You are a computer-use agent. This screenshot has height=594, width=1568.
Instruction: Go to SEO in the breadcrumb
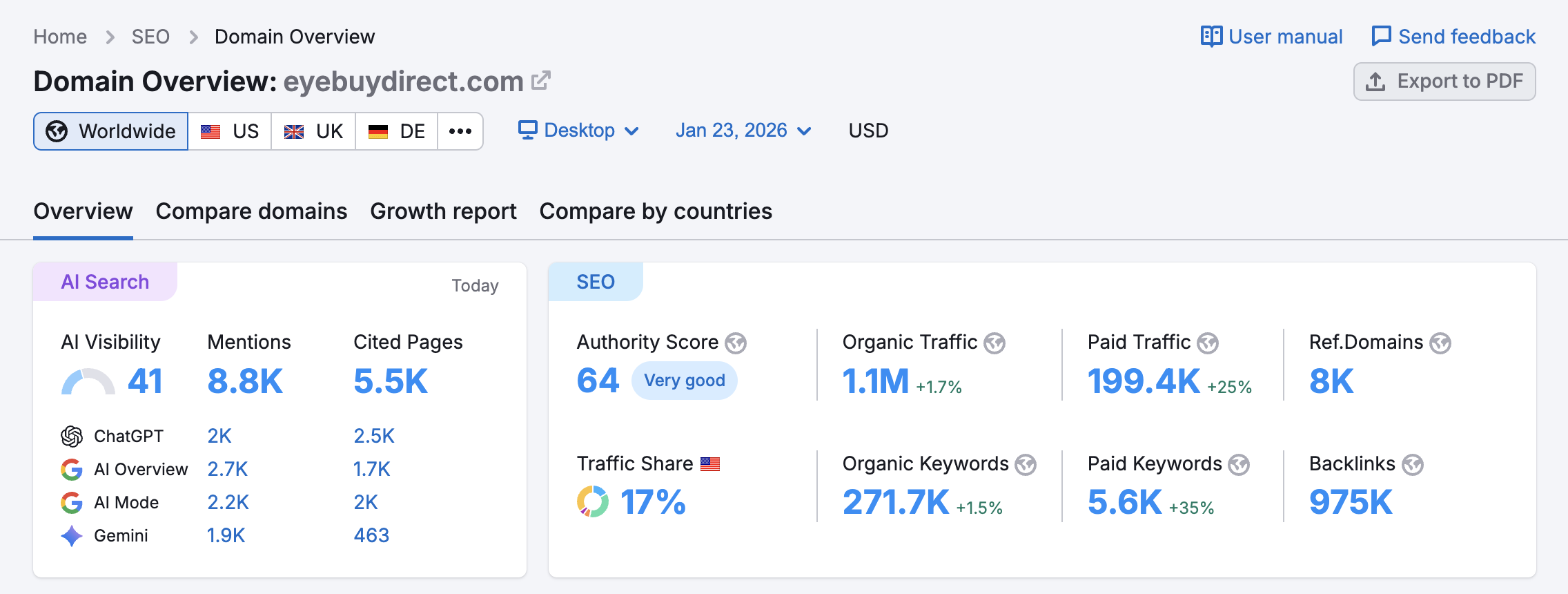(x=150, y=37)
